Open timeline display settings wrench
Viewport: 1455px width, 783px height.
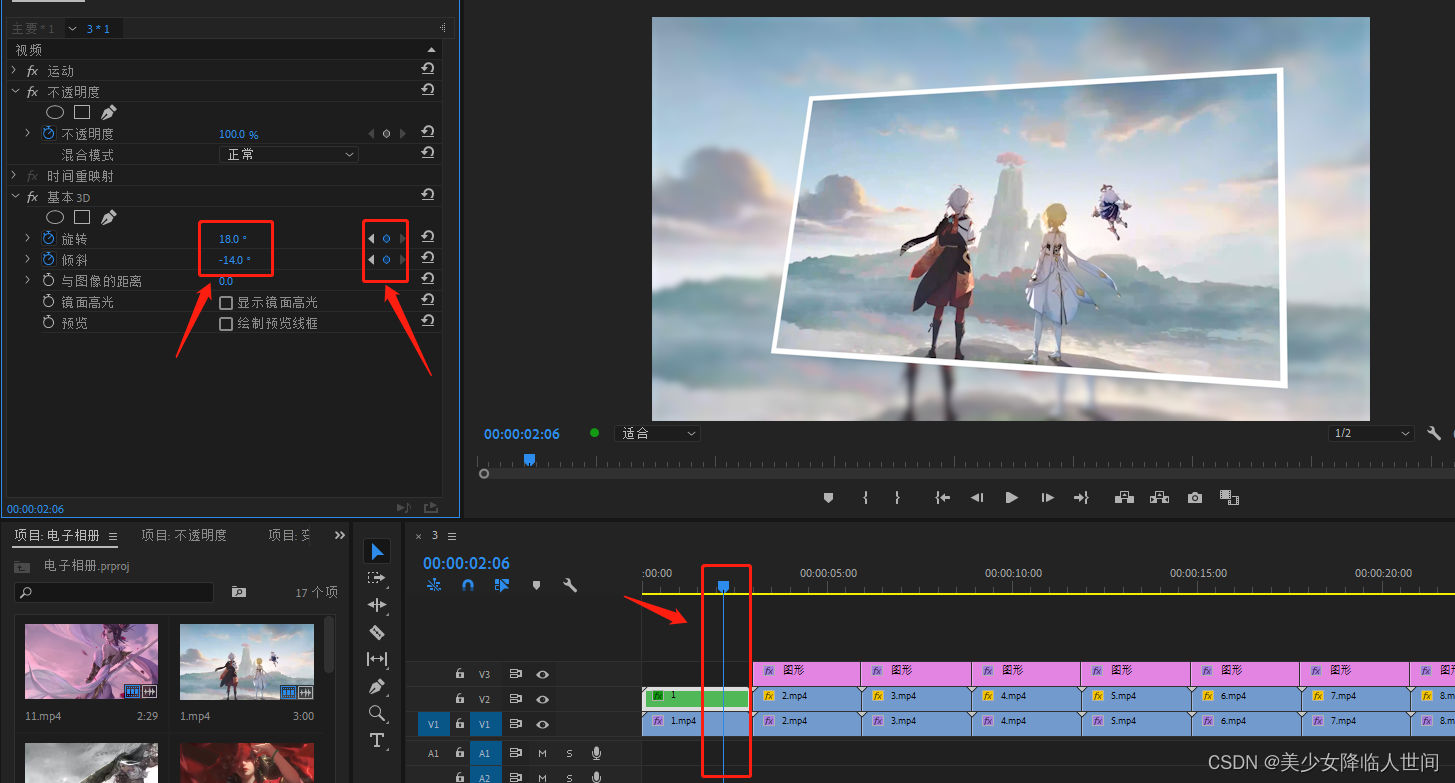point(570,585)
